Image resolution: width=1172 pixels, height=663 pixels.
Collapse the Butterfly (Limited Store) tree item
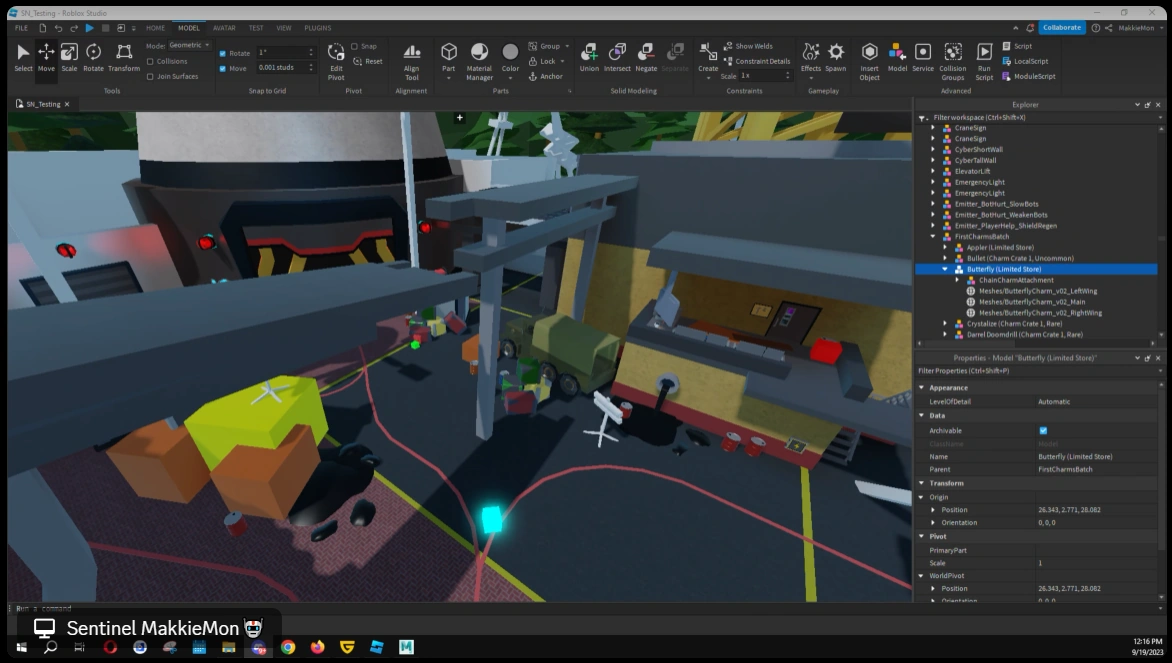[945, 269]
